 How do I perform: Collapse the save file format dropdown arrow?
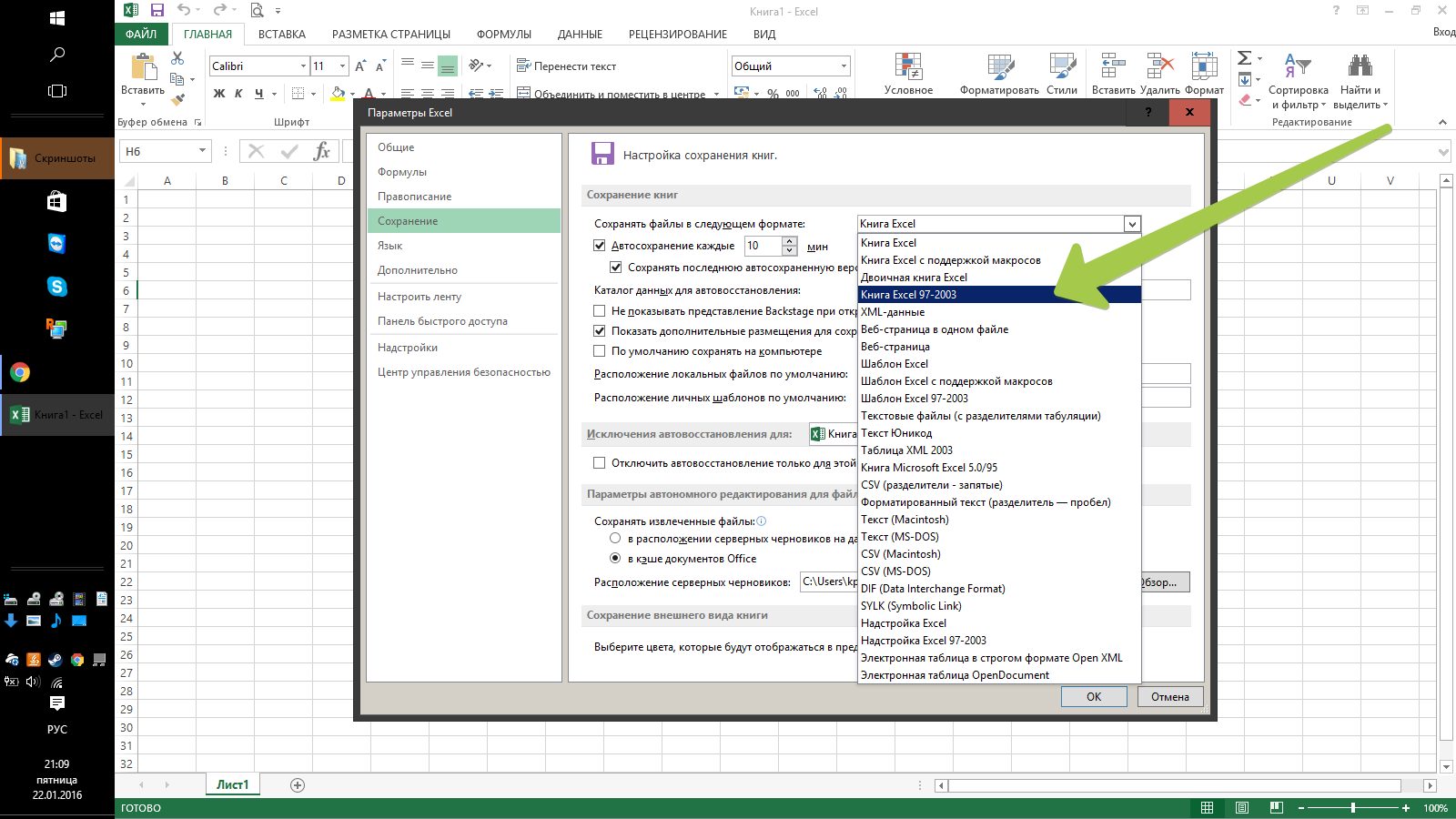[x=1132, y=224]
